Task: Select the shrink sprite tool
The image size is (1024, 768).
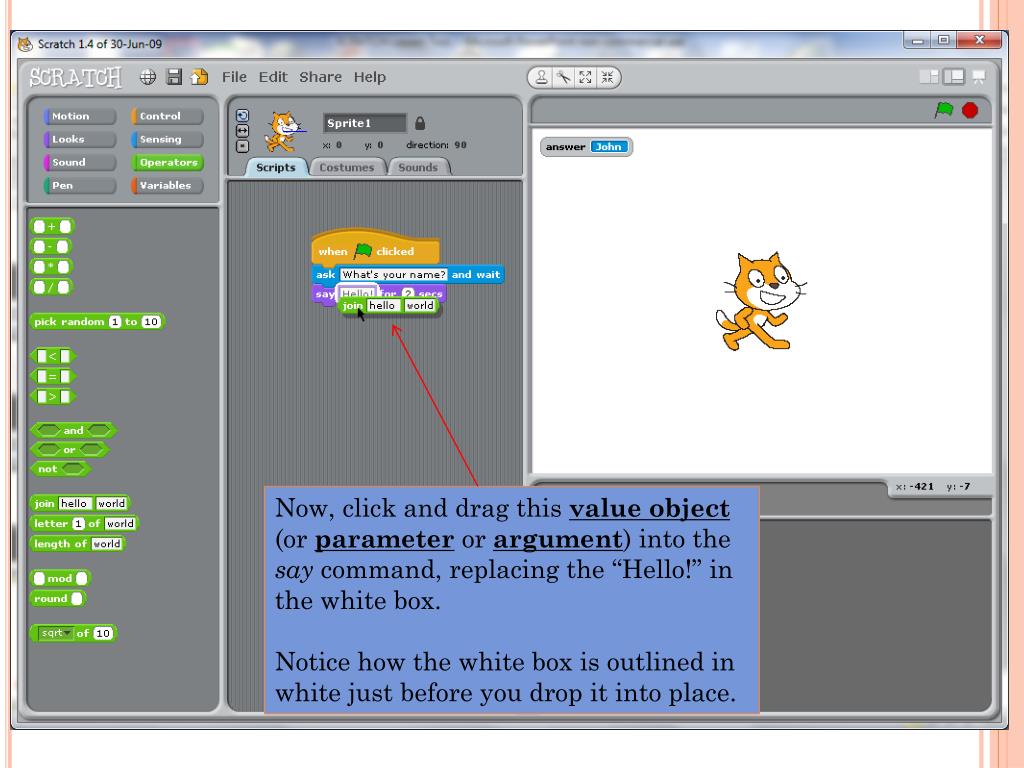Action: pyautogui.click(x=607, y=78)
